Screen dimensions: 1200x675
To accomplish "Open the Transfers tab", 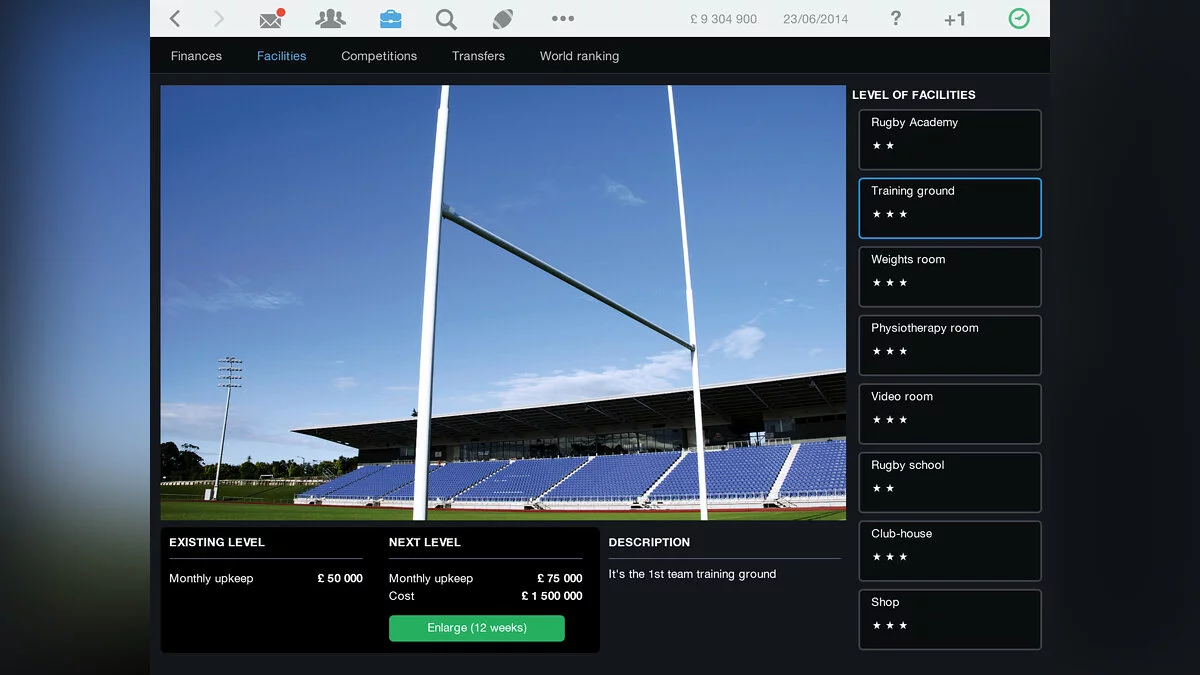I will (x=478, y=56).
